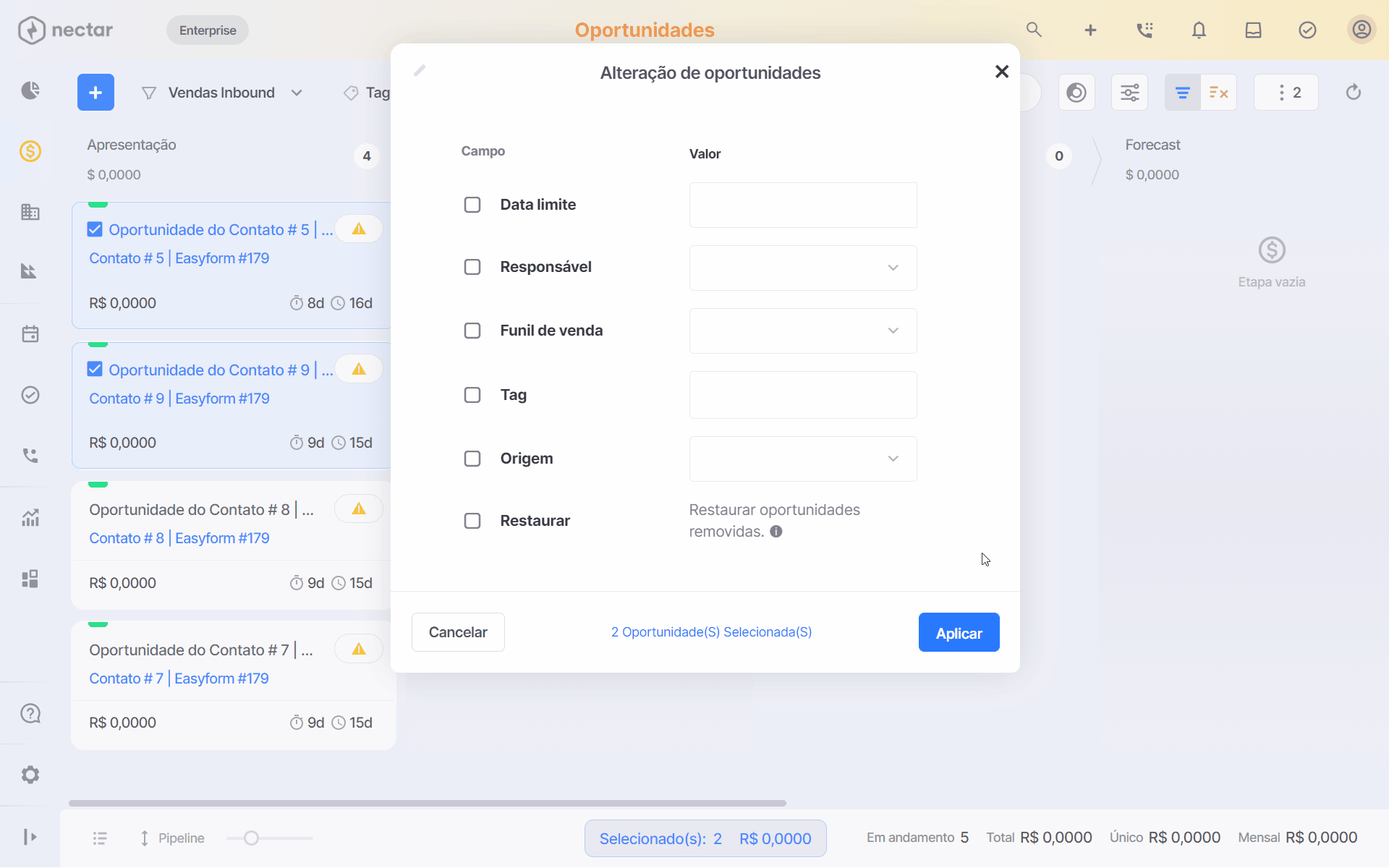The width and height of the screenshot is (1389, 868).
Task: Open the opportunities dollar icon in sidebar
Action: pyautogui.click(x=30, y=151)
